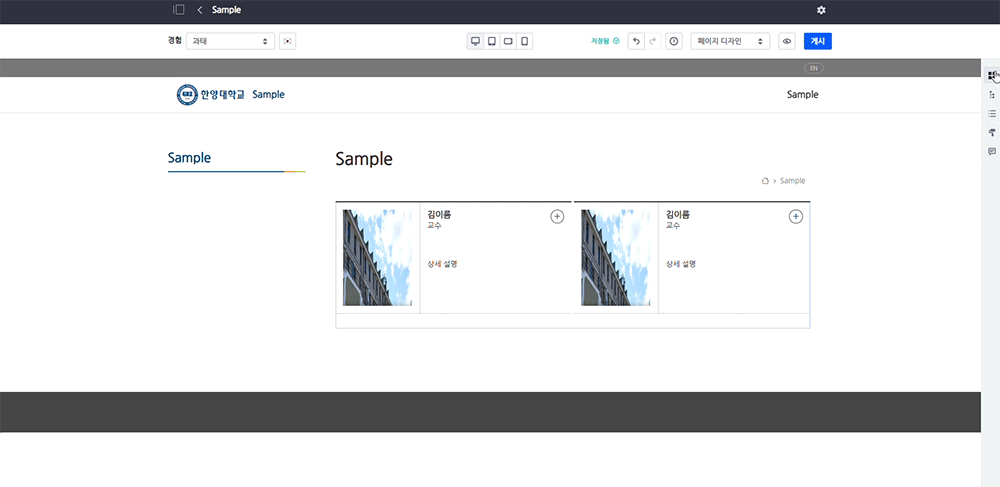Open the list panel in right sidebar

[991, 114]
